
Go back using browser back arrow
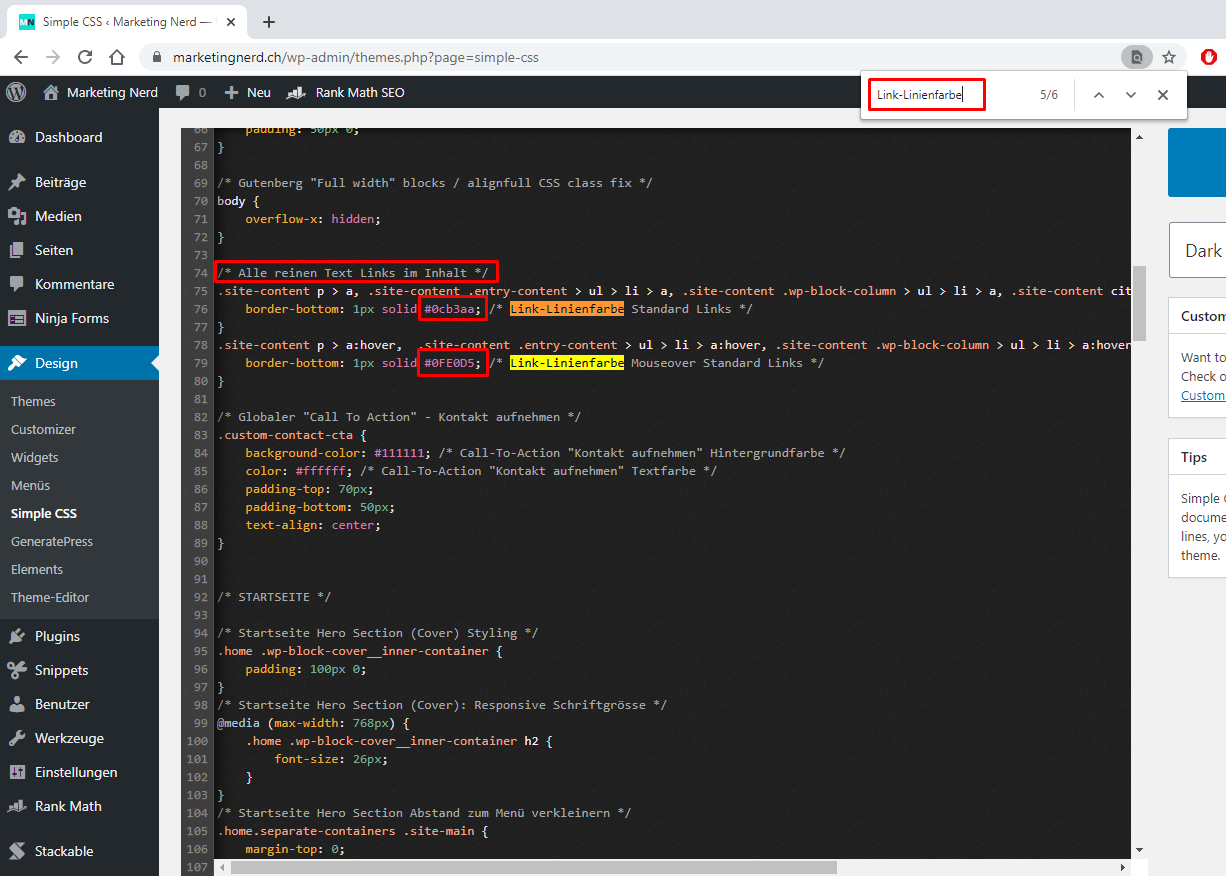(21, 57)
